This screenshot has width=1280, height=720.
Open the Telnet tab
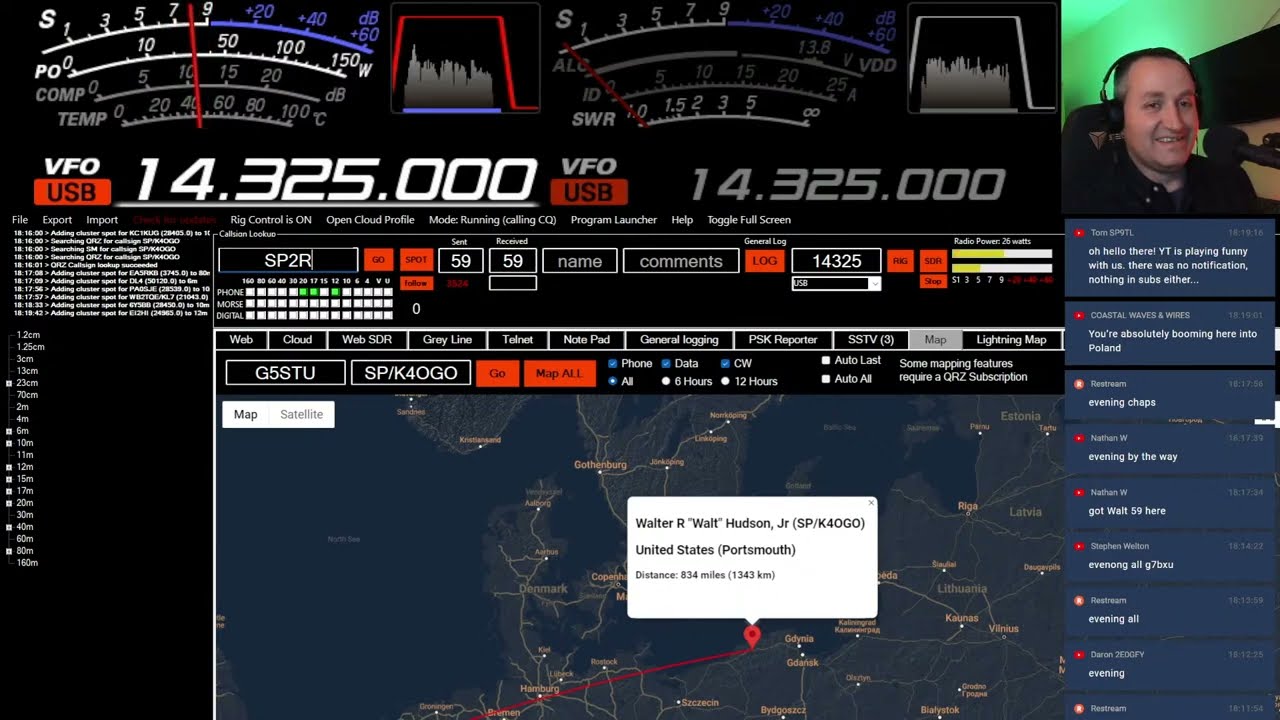[518, 340]
